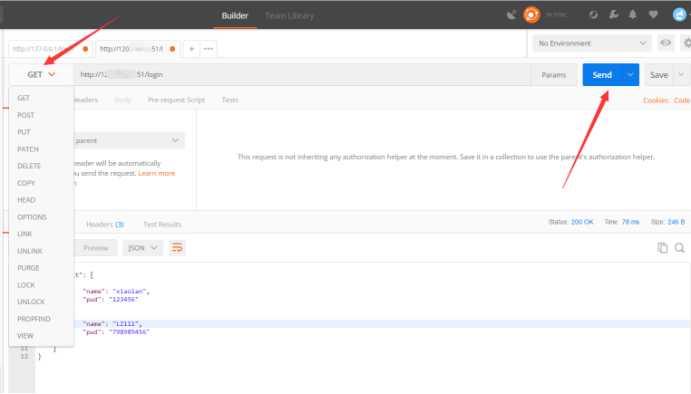Switch to the Builder tab
This screenshot has width=691, height=394.
234,15
